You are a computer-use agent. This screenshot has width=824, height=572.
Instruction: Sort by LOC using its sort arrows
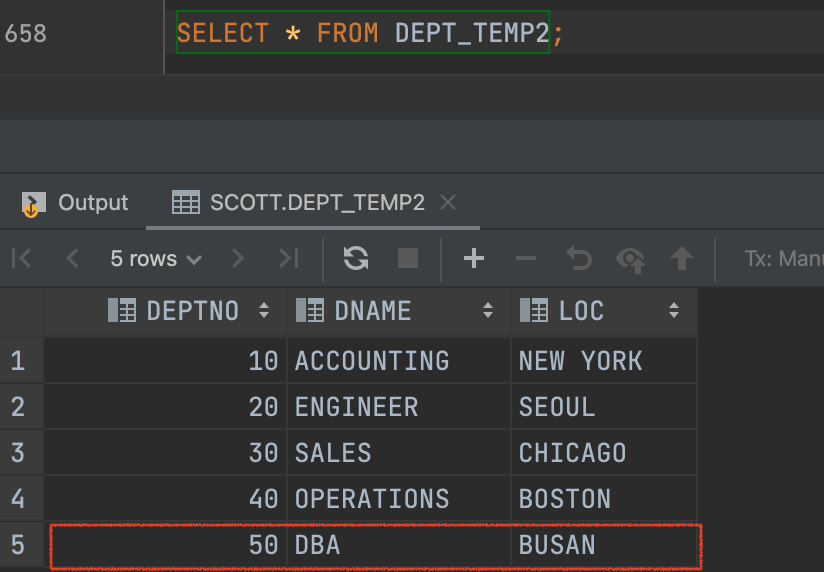(674, 310)
